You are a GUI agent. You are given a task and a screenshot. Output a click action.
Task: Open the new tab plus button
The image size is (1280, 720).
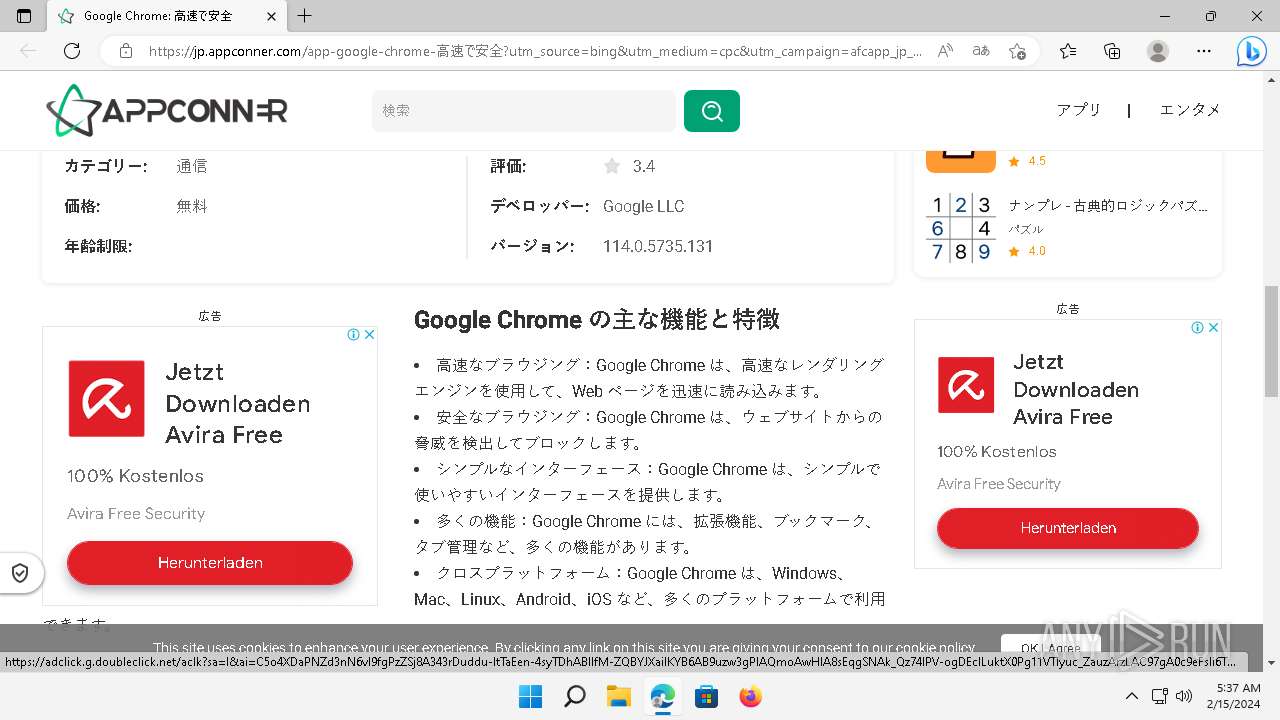(305, 16)
